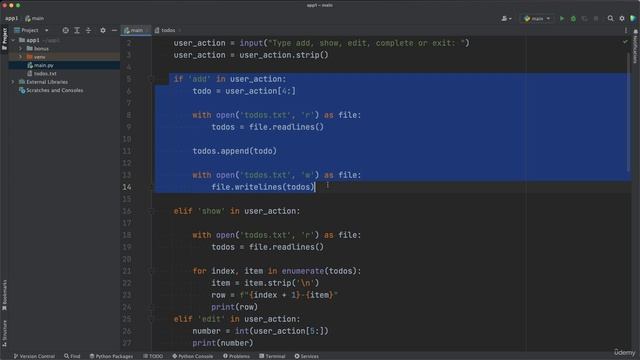
Task: Expand the venv folder
Action: 20,57
